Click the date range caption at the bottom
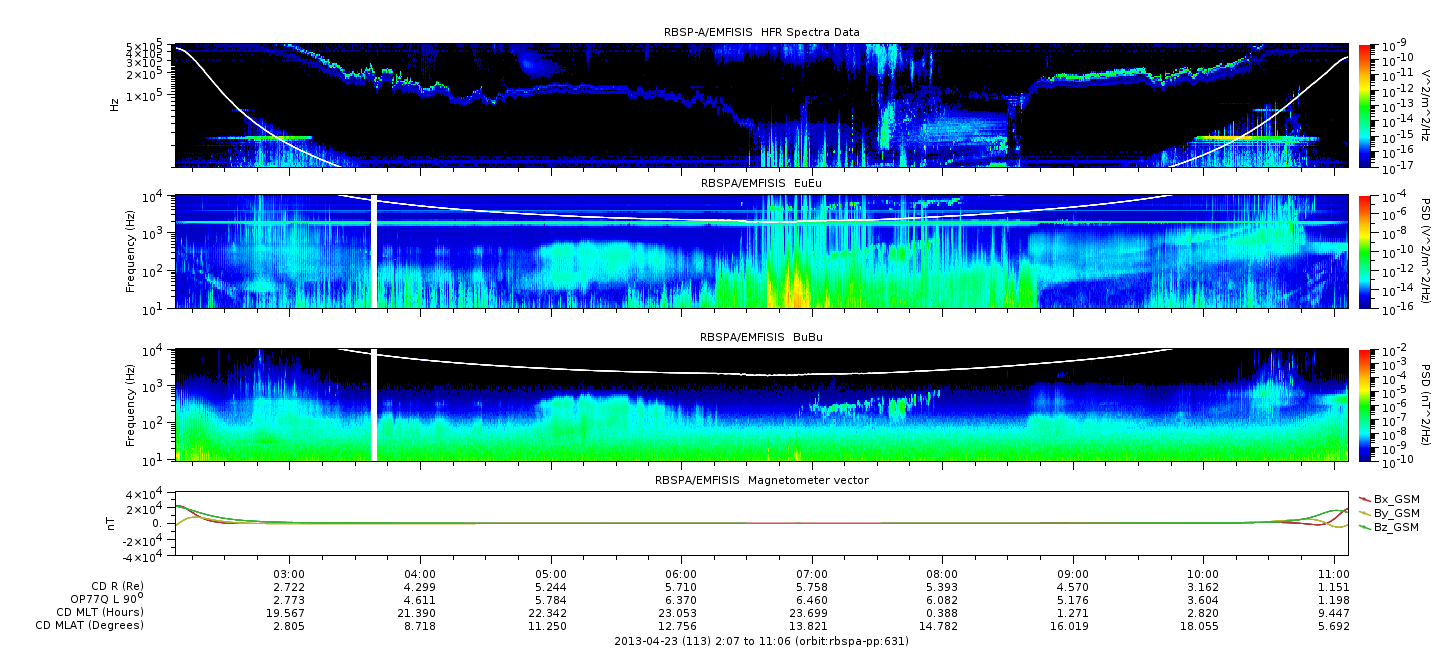 click(761, 641)
